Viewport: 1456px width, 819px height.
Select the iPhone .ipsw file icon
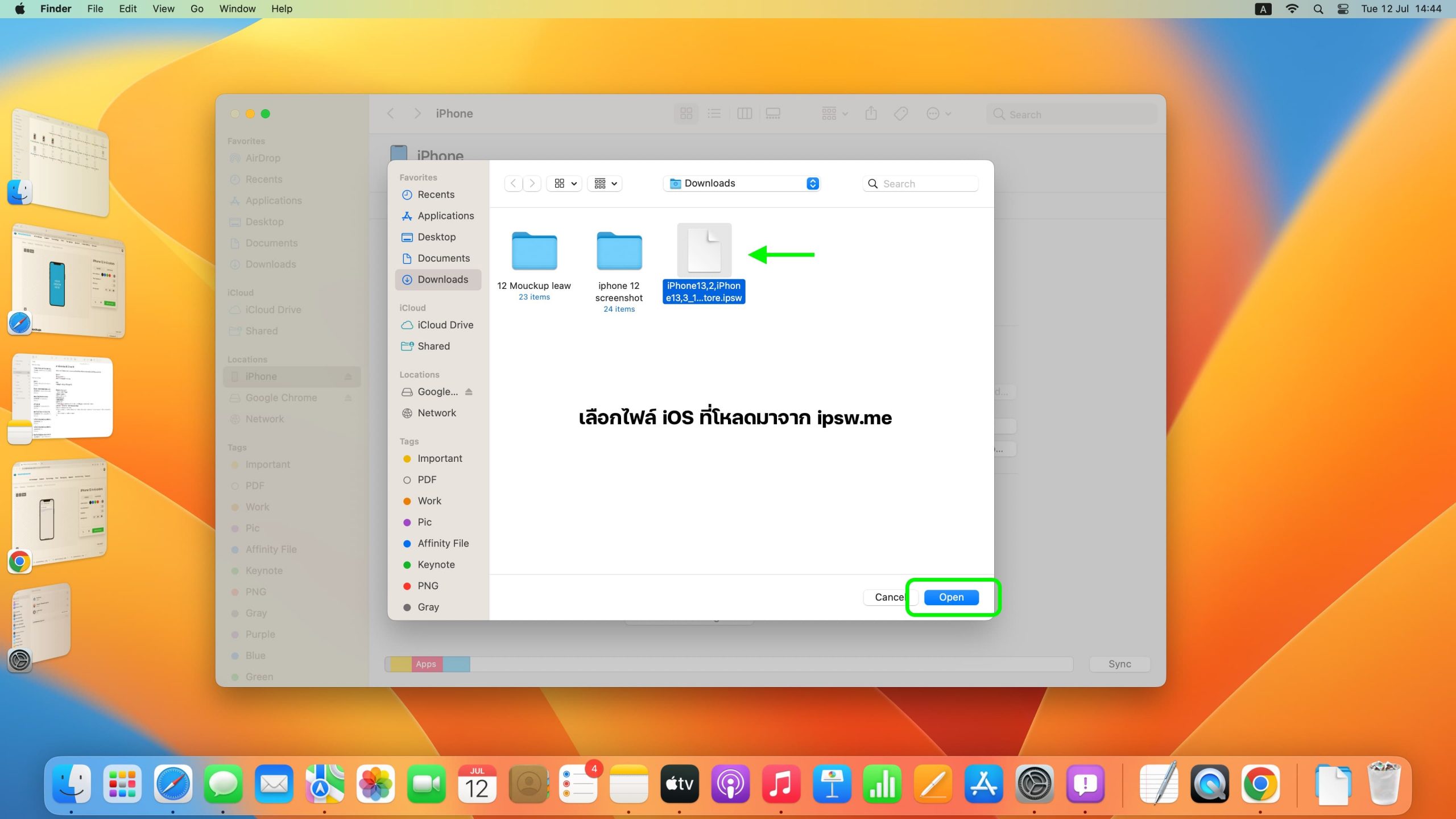704,251
